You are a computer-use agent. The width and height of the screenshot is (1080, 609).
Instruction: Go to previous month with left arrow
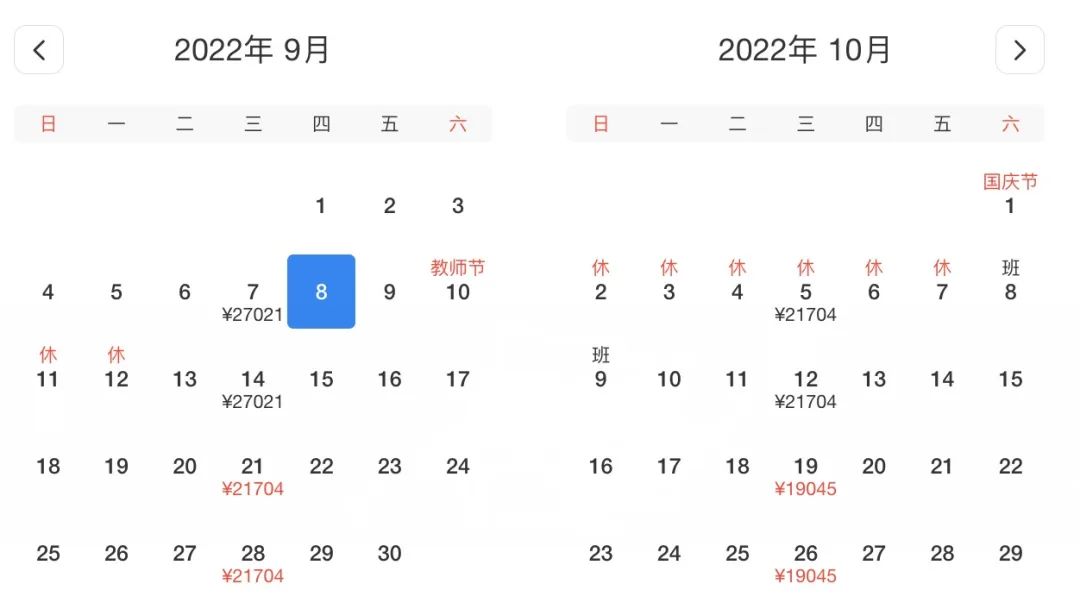point(39,50)
